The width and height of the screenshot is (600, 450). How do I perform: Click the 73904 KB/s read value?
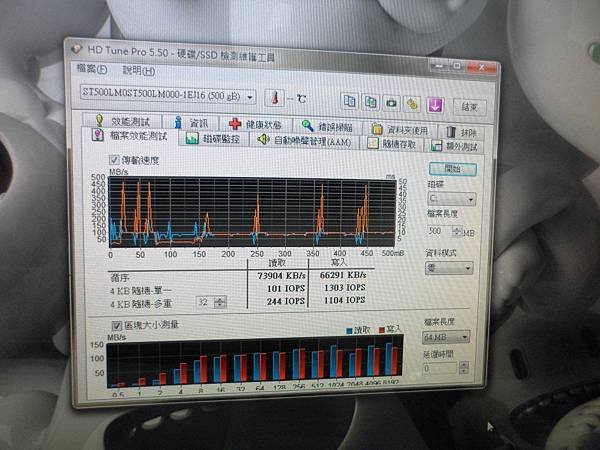[281, 276]
